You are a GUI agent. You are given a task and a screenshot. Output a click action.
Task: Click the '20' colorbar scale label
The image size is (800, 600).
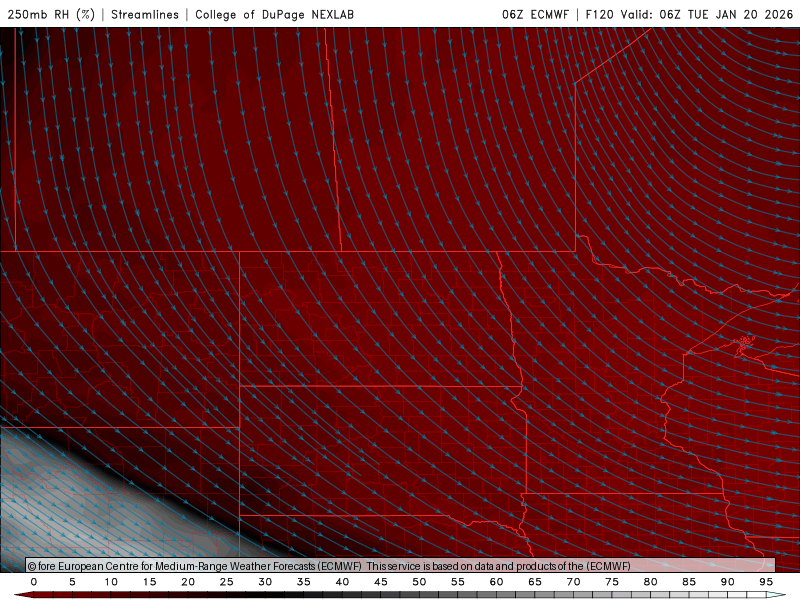188,582
